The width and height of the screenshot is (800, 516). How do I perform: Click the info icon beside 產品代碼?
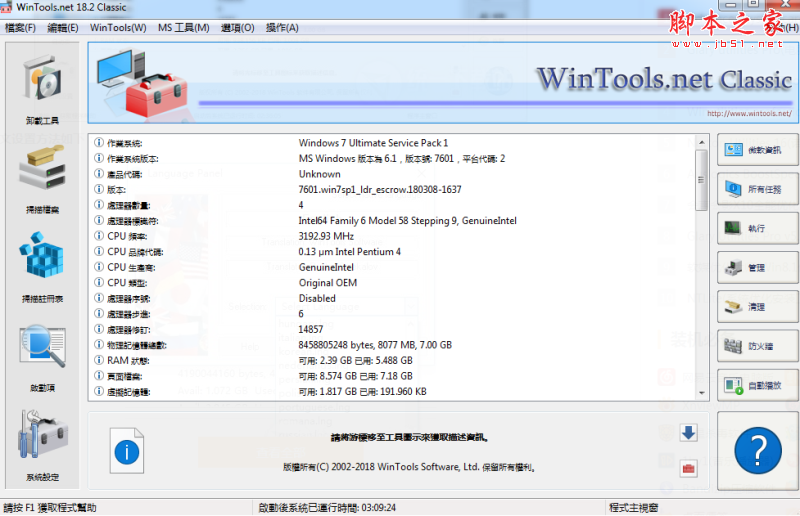[99, 174]
